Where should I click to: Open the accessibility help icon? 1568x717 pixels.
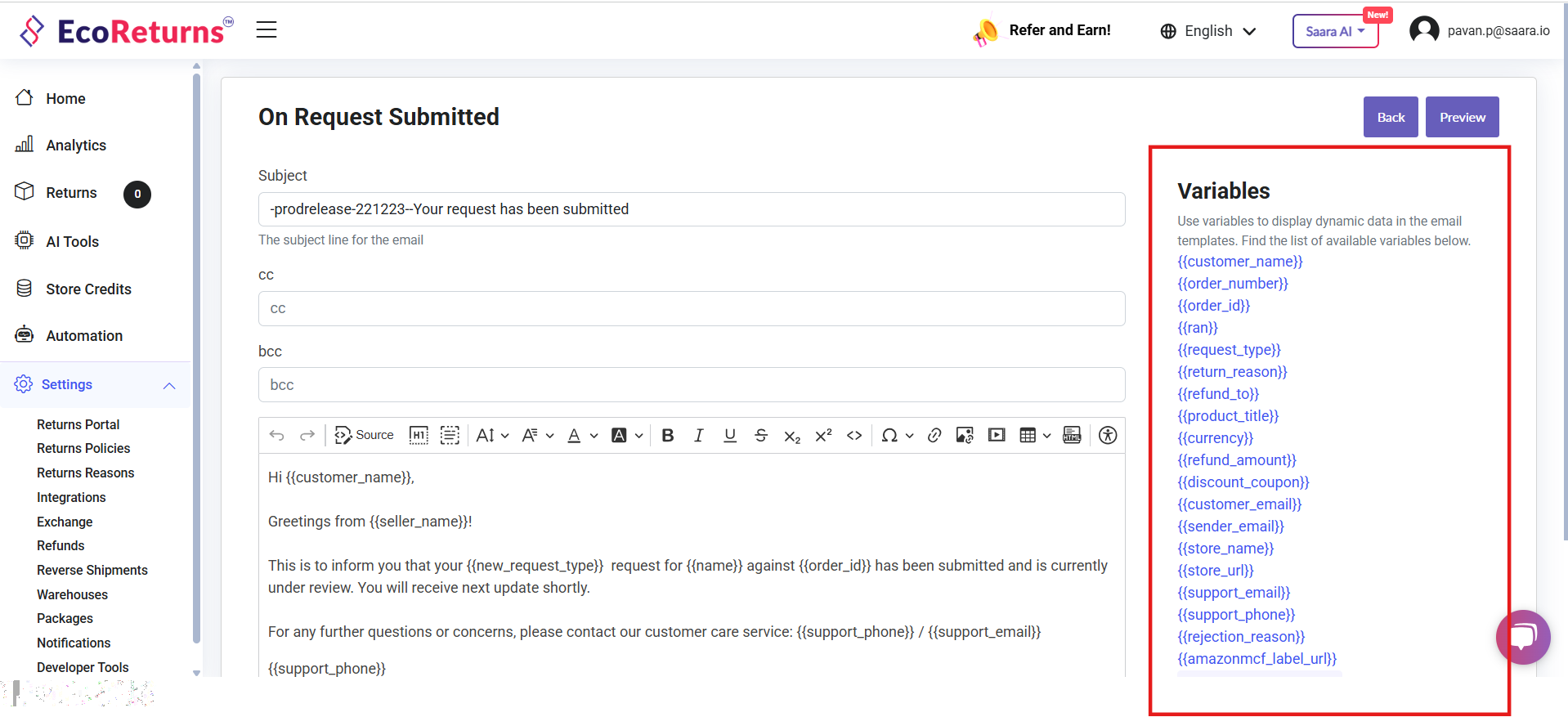[1108, 436]
